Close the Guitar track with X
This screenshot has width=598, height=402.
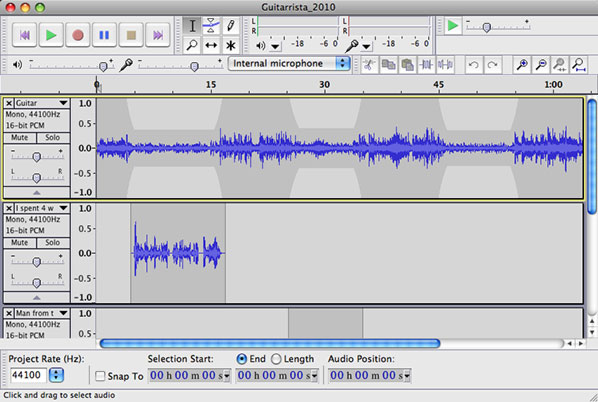tap(9, 103)
